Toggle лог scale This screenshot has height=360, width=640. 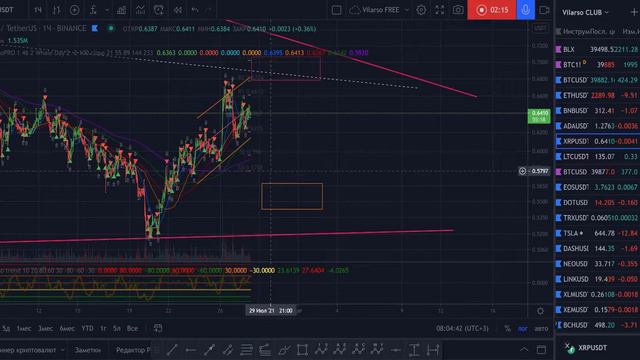522,328
